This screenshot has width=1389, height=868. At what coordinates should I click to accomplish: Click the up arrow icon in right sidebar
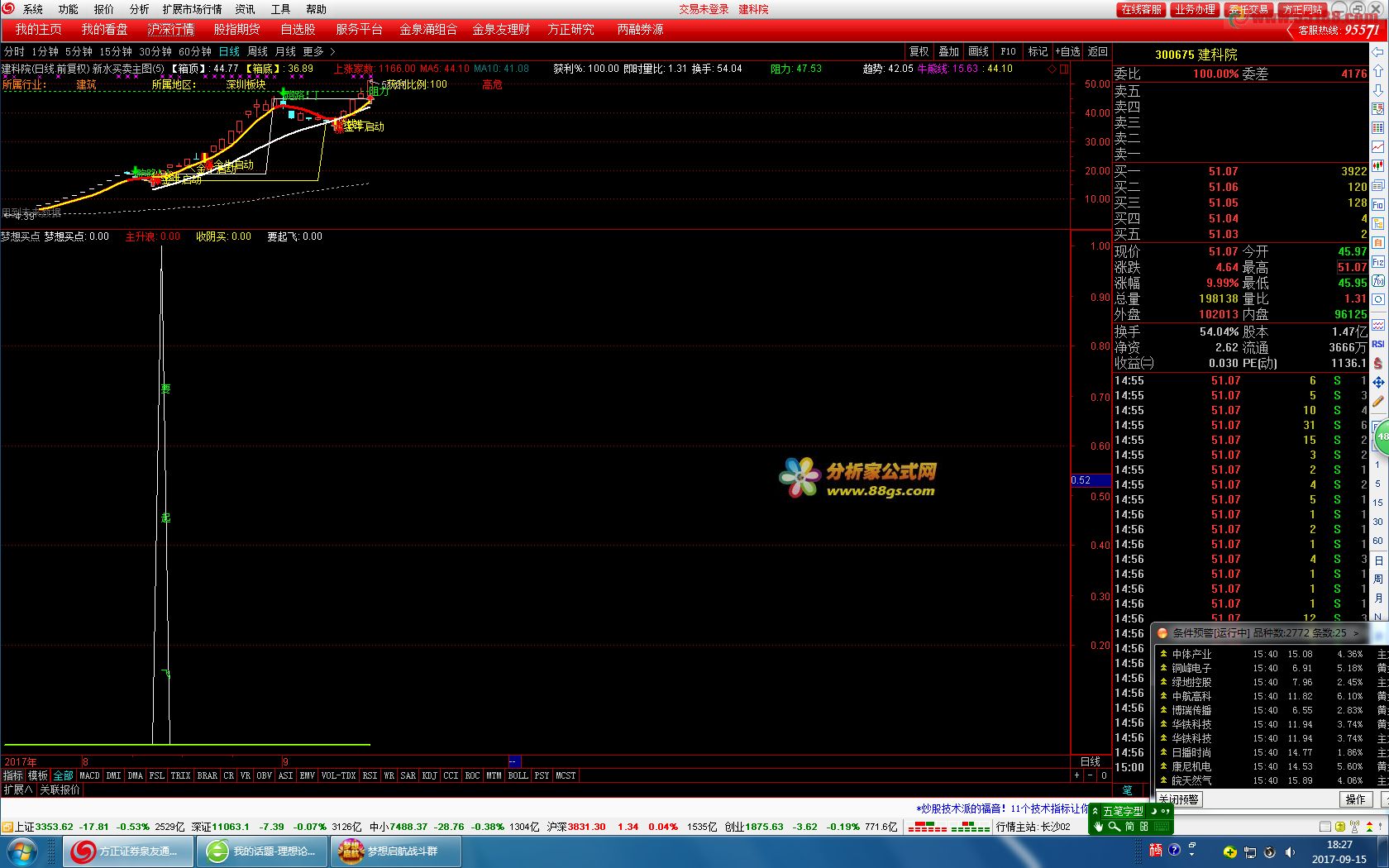tap(1378, 71)
